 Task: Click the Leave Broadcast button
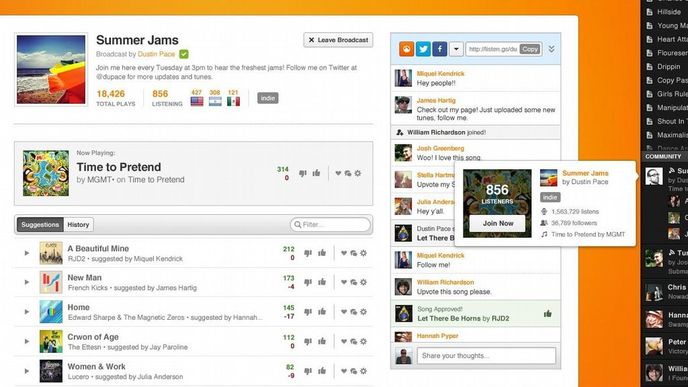[338, 40]
